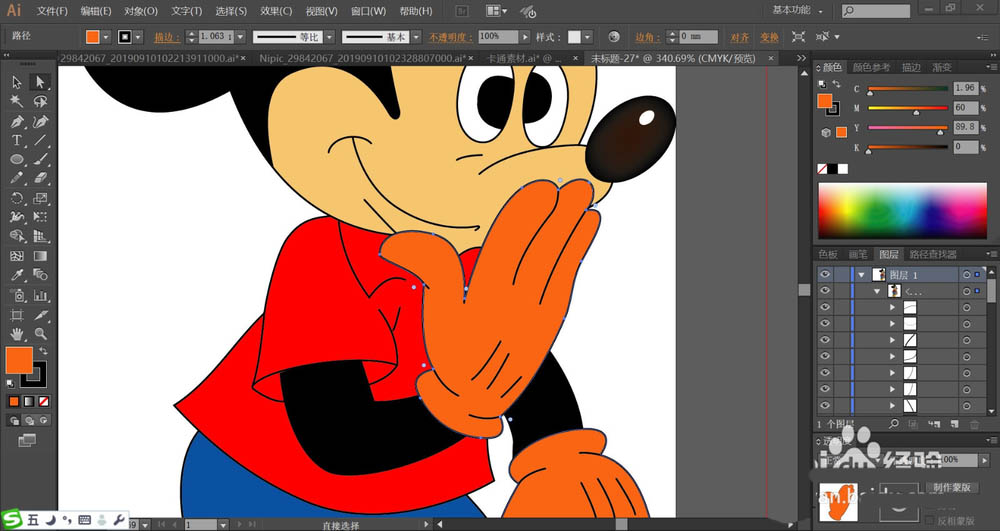Select the Ellipse tool
The image size is (1000, 531).
pyautogui.click(x=17, y=159)
